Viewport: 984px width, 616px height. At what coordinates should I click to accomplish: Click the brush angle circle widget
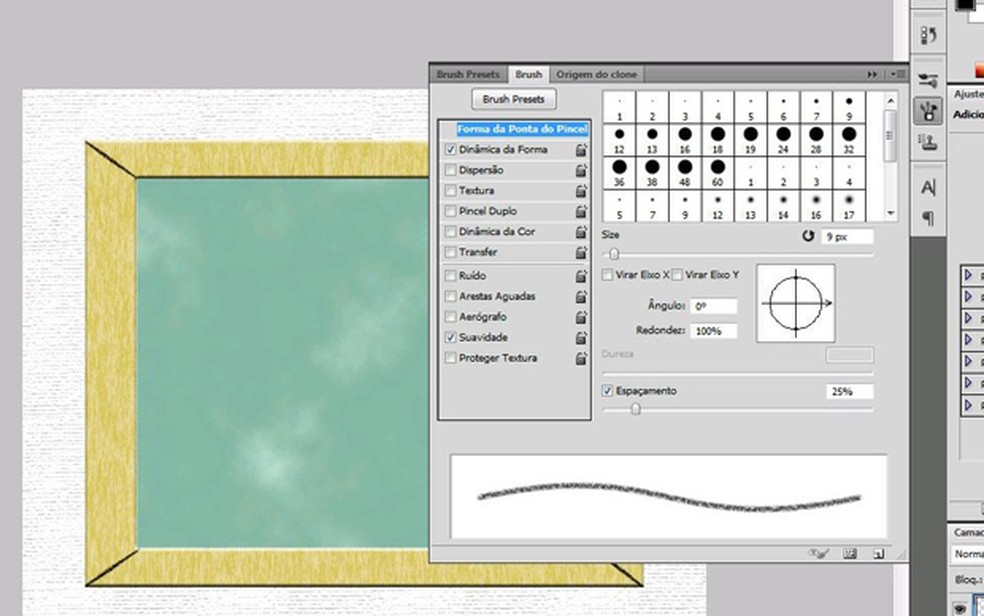796,303
